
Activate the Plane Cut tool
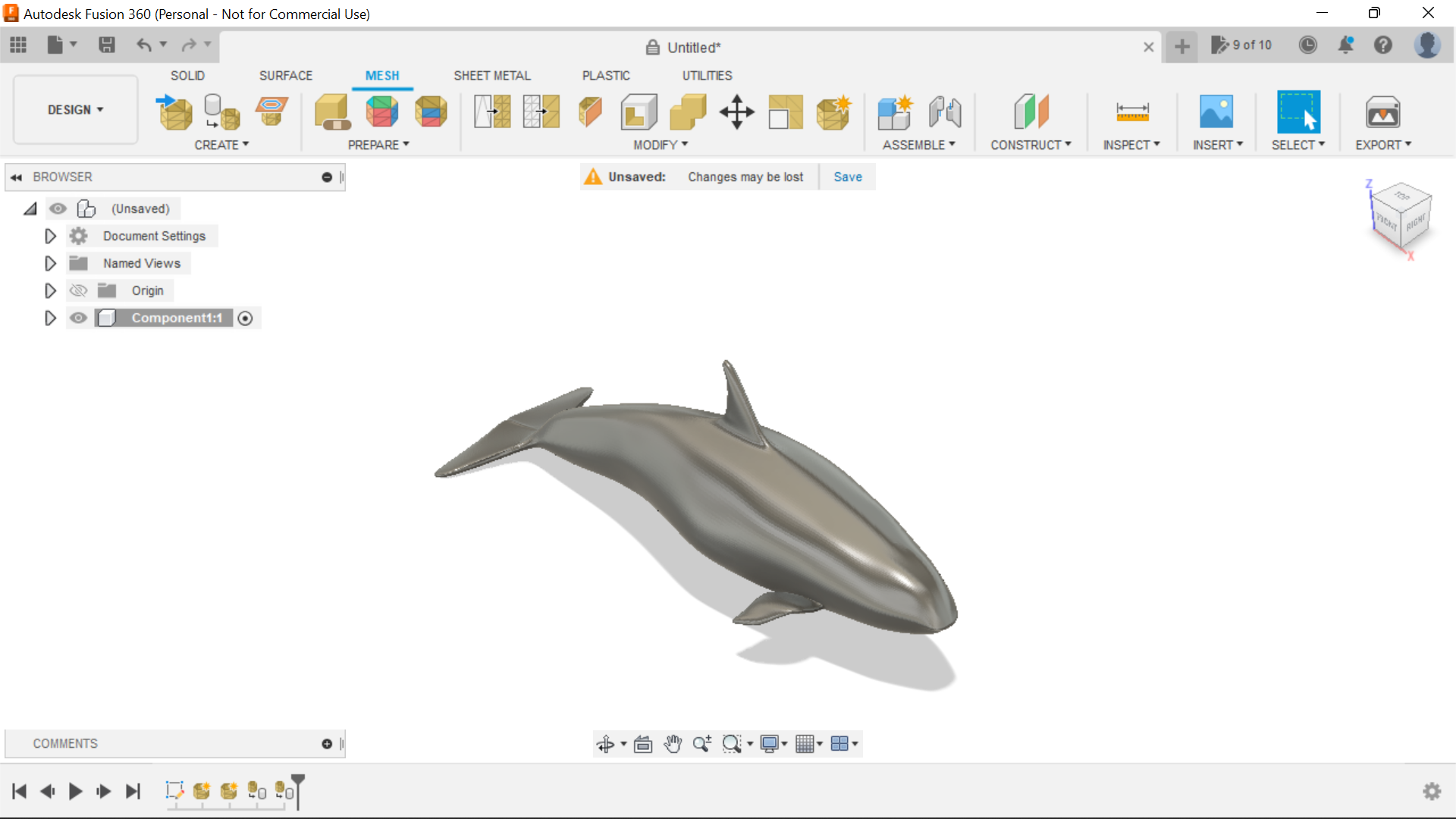click(x=590, y=111)
